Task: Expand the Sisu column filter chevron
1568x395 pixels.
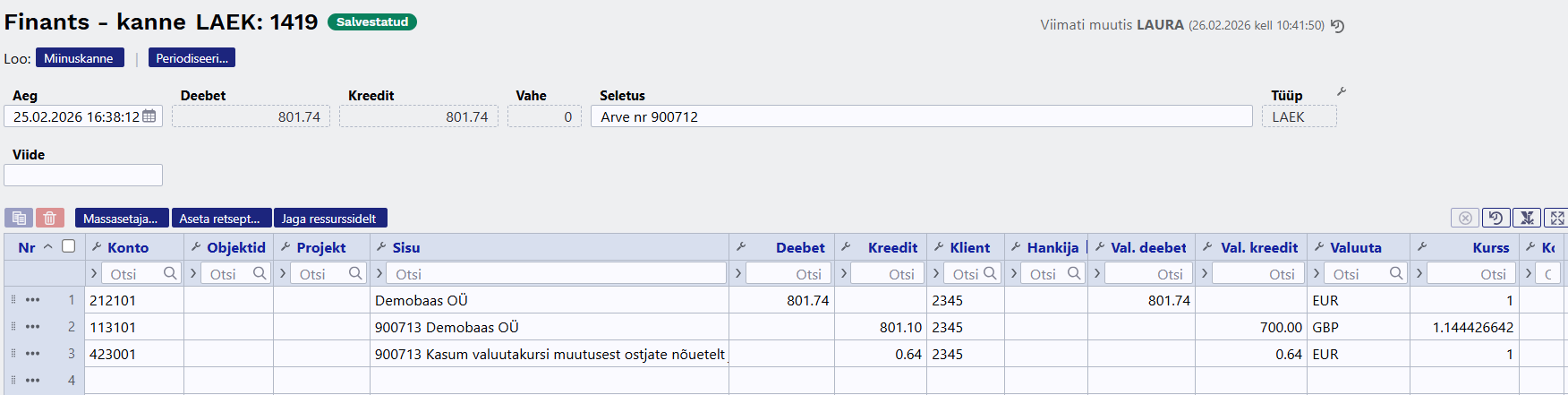Action: pyautogui.click(x=379, y=273)
